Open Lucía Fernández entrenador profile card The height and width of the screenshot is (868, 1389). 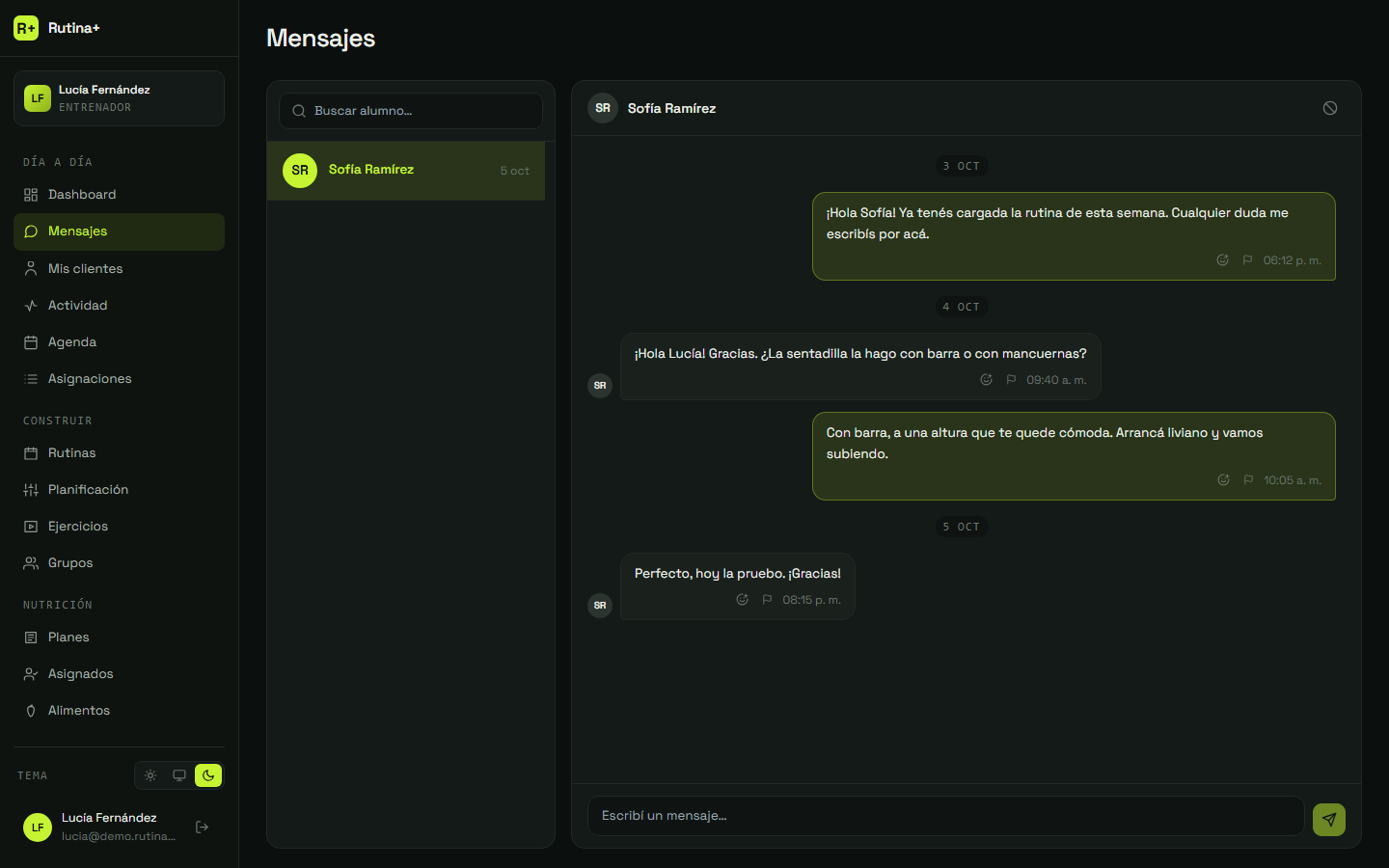click(x=119, y=98)
